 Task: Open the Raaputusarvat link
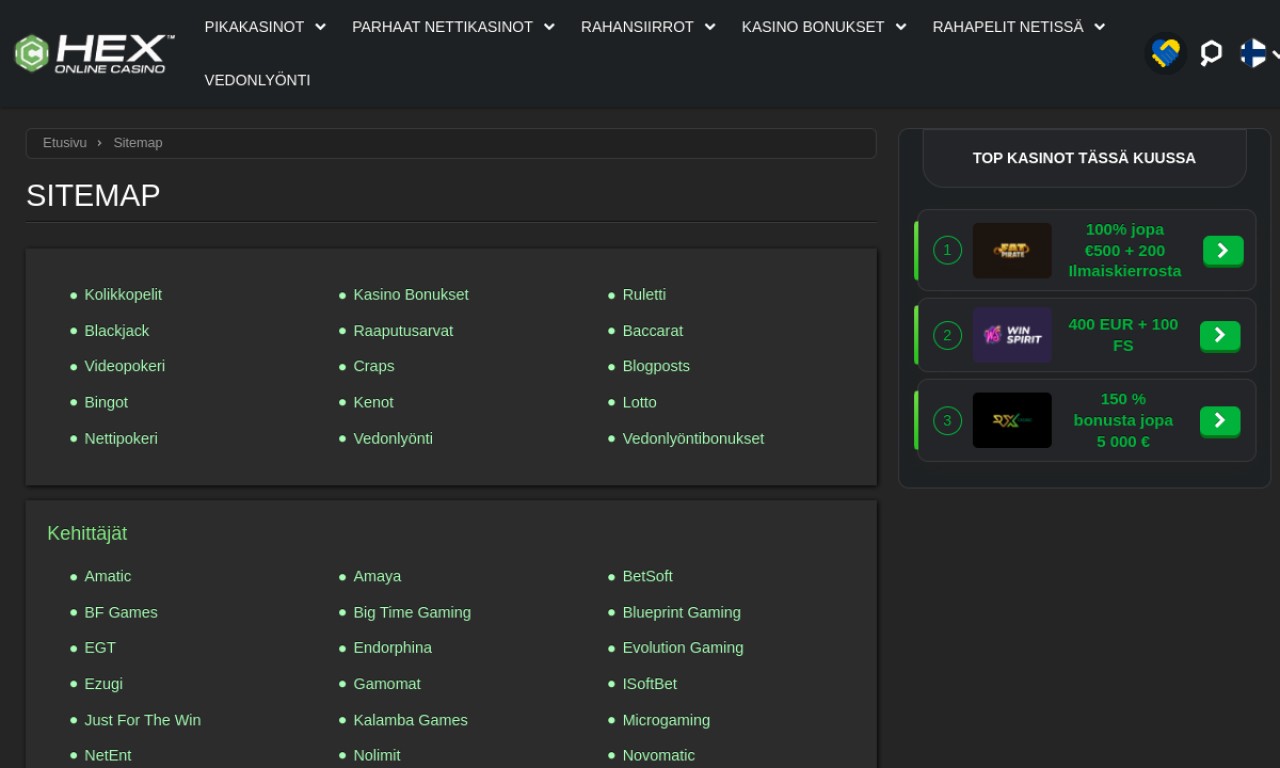[x=403, y=331]
